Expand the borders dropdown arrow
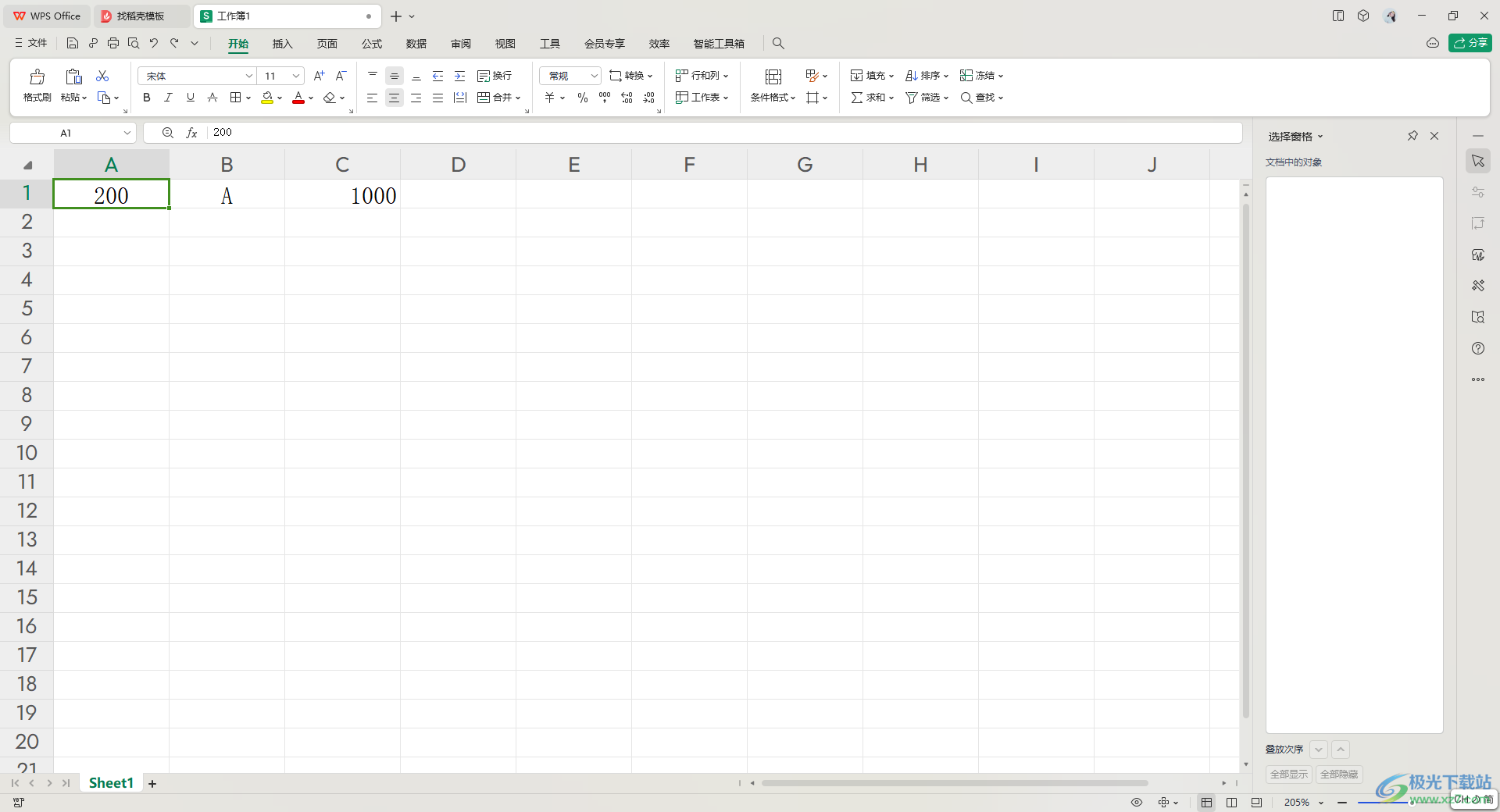The height and width of the screenshot is (812, 1500). (248, 98)
